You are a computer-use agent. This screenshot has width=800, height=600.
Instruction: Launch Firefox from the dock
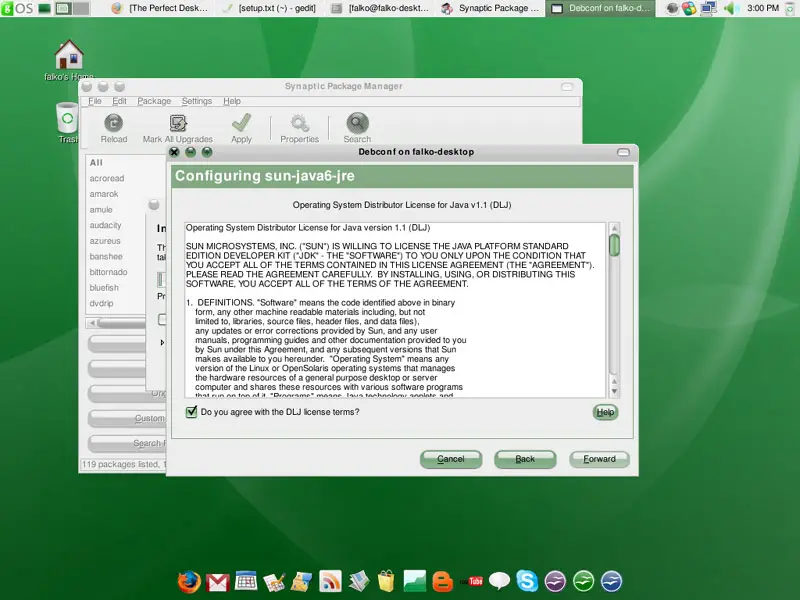[190, 581]
